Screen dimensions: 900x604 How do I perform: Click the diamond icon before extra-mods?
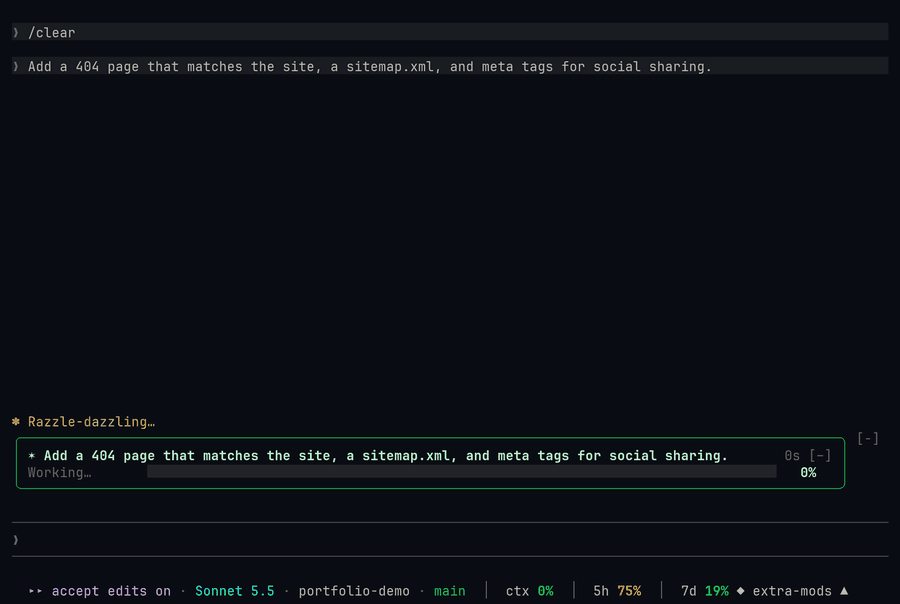click(x=740, y=590)
